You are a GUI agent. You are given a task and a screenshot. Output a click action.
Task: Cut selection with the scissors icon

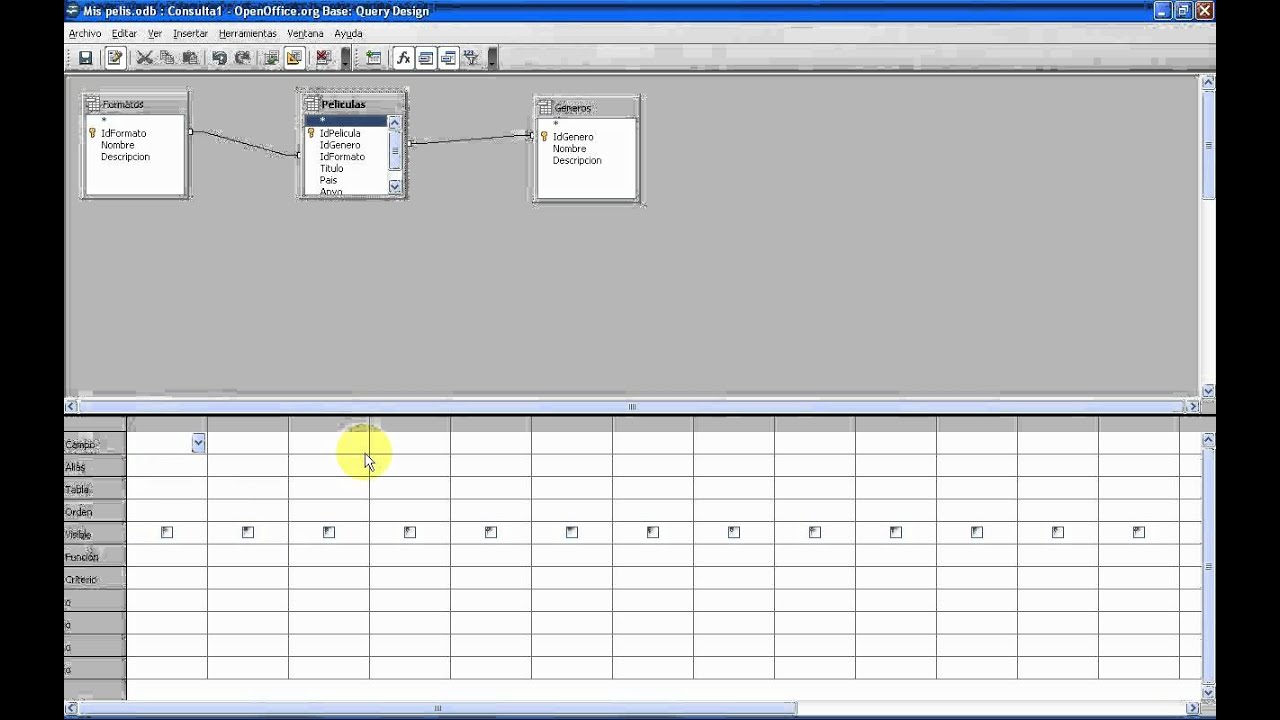click(x=145, y=58)
